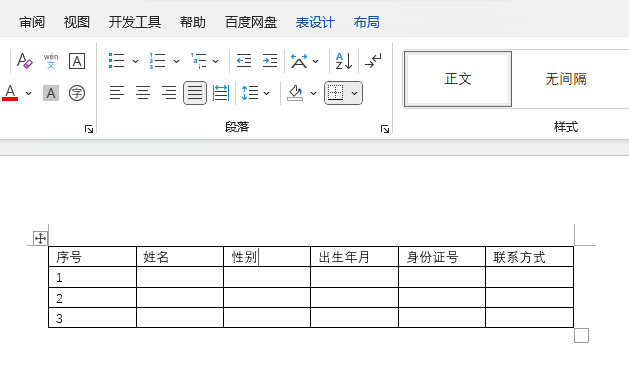Click the 序号 header cell
Screen dimensions: 629x382
(x=92, y=257)
